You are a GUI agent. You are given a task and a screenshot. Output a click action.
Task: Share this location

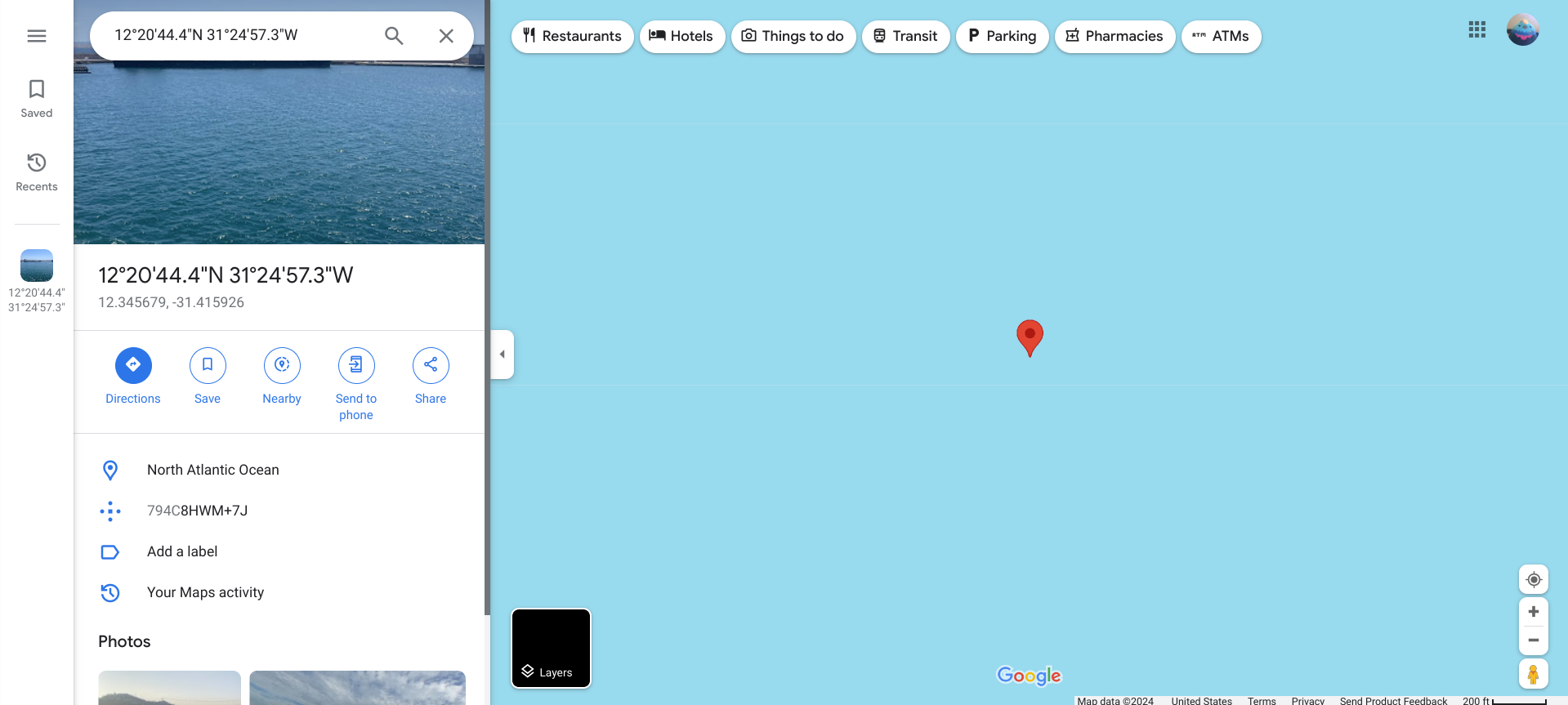[431, 376]
